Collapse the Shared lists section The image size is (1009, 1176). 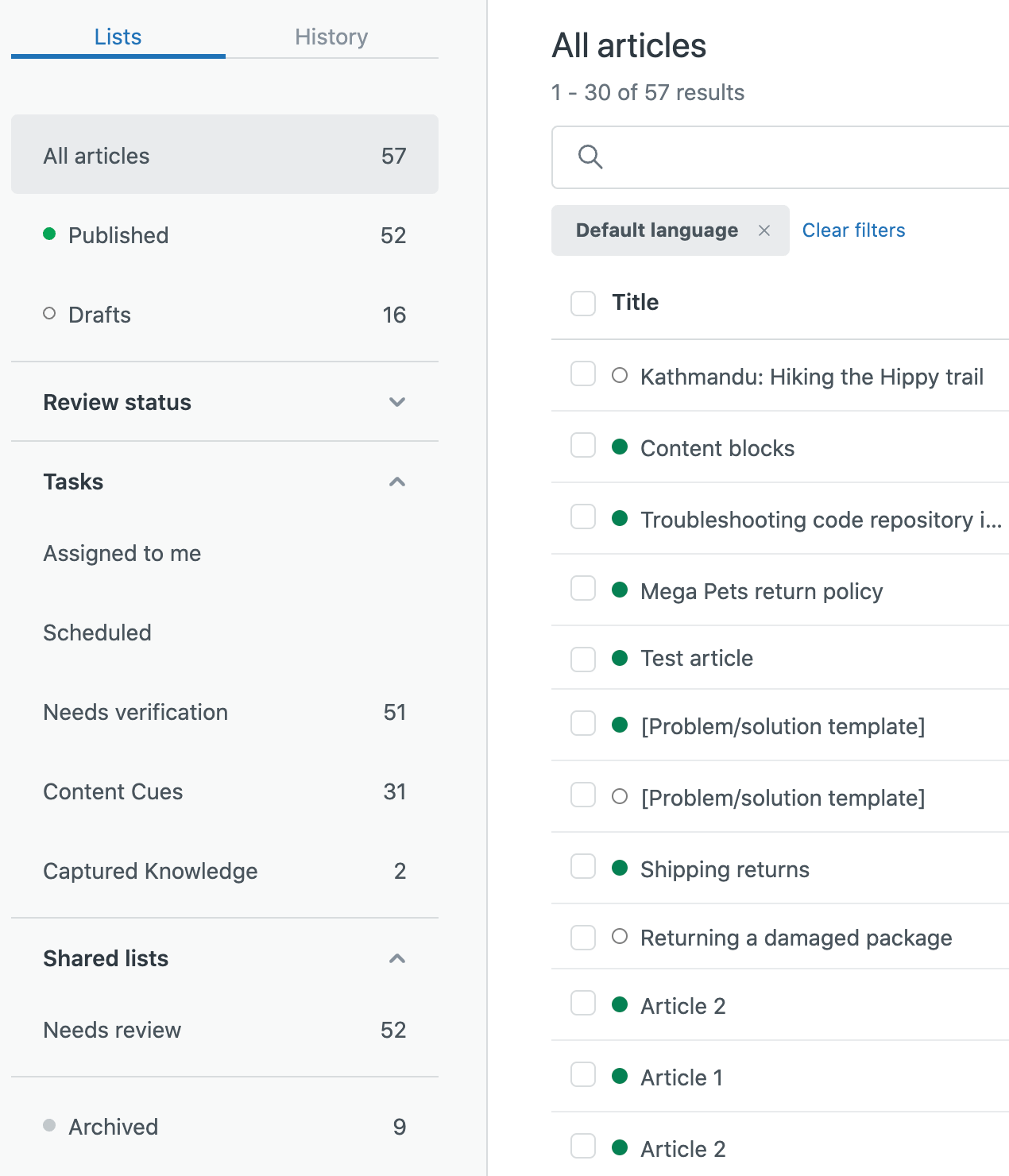point(397,958)
